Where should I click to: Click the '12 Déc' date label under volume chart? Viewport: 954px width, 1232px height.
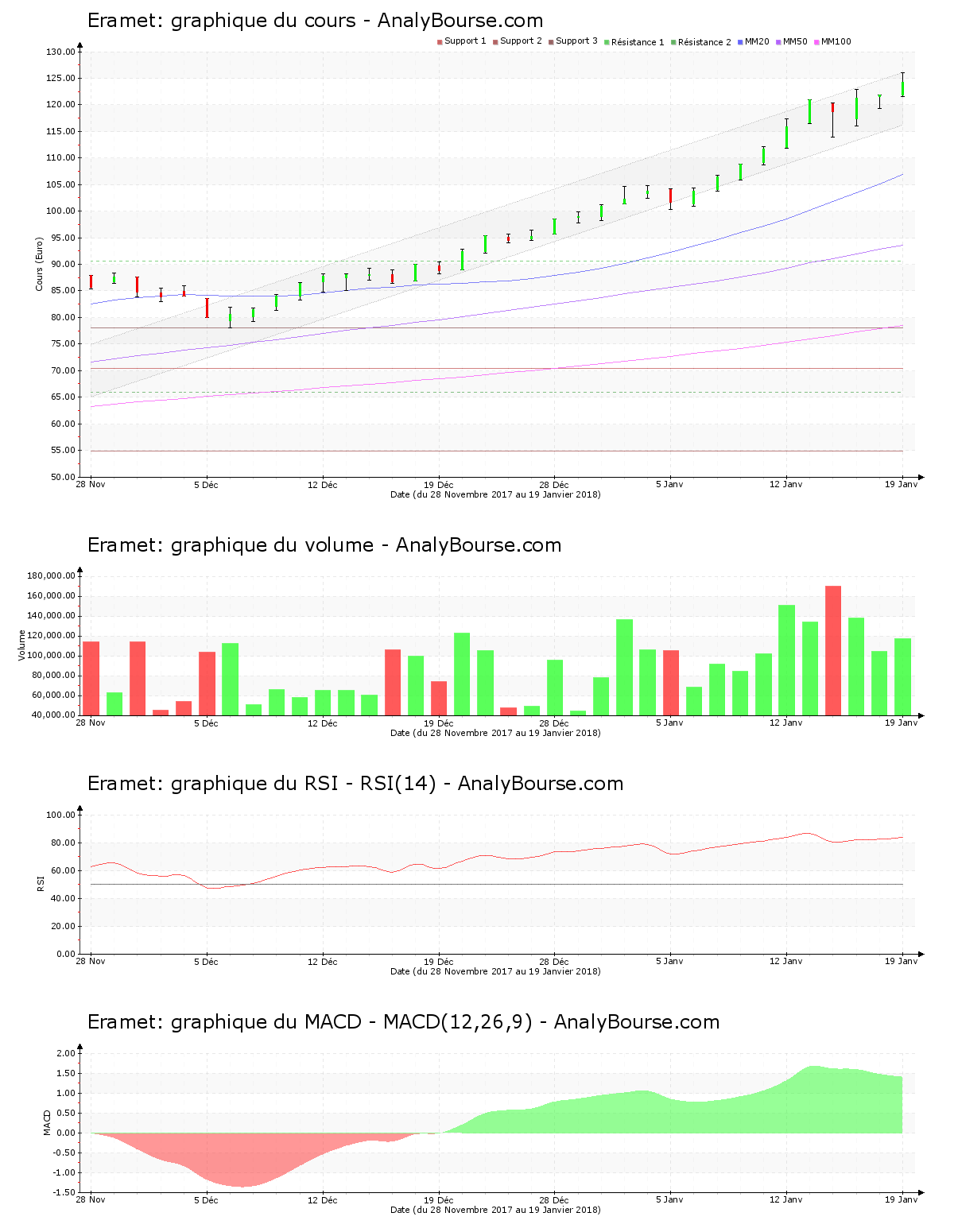(323, 723)
